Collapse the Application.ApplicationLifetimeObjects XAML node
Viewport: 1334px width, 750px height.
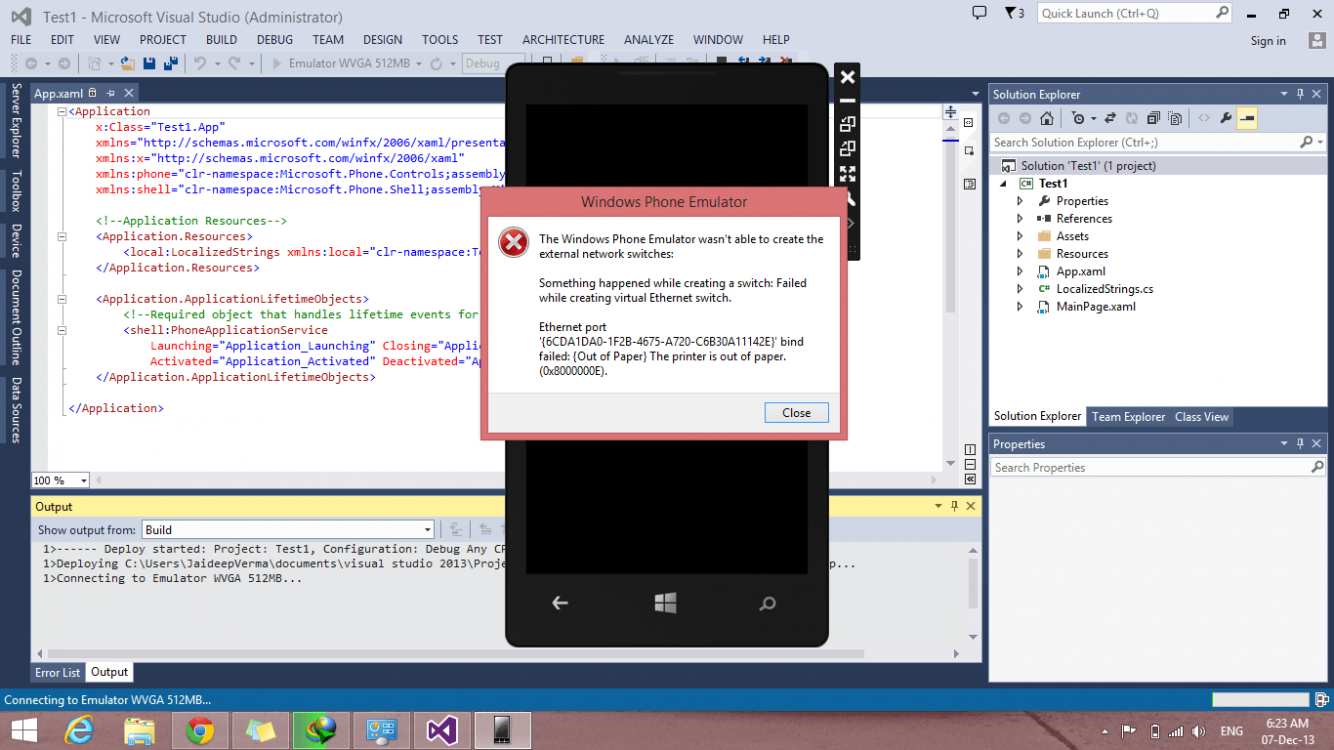point(62,299)
